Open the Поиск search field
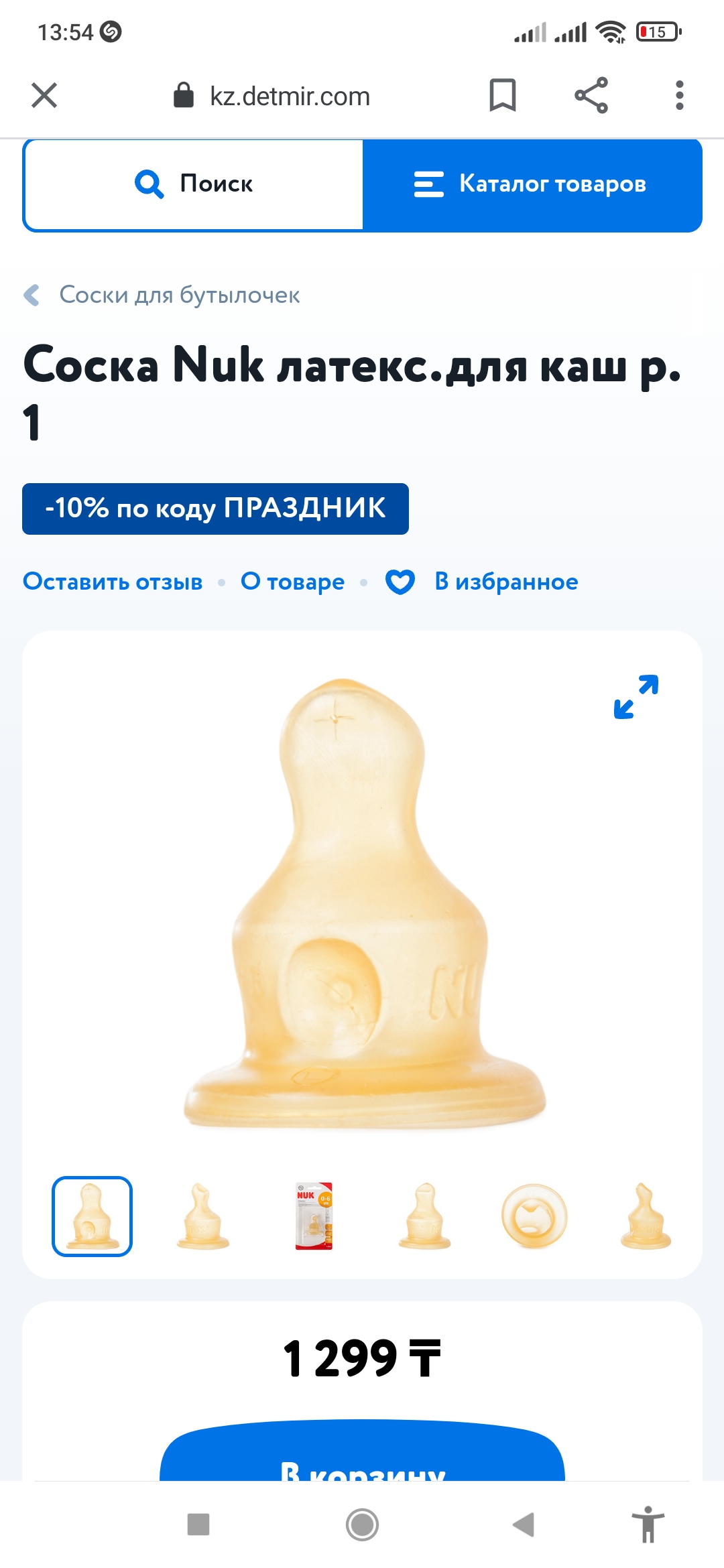The width and height of the screenshot is (724, 1568). [194, 184]
